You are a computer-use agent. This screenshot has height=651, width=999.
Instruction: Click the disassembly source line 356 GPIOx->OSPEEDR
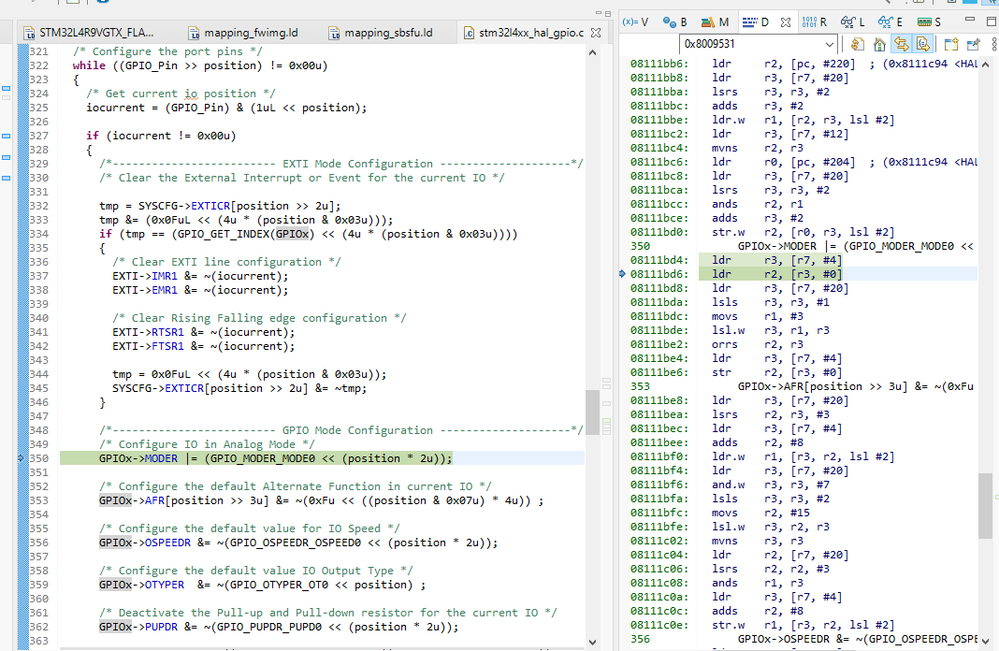coord(857,639)
